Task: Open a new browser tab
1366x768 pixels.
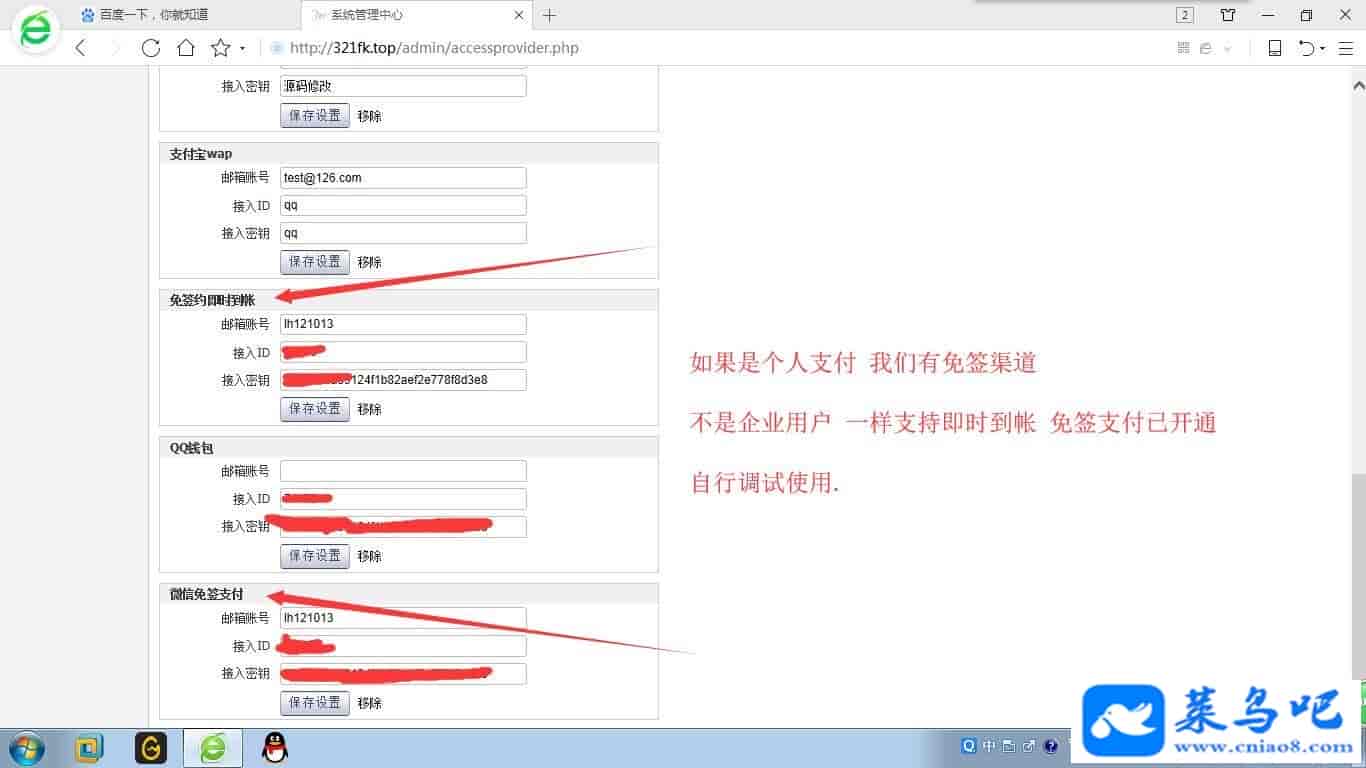Action: [549, 15]
